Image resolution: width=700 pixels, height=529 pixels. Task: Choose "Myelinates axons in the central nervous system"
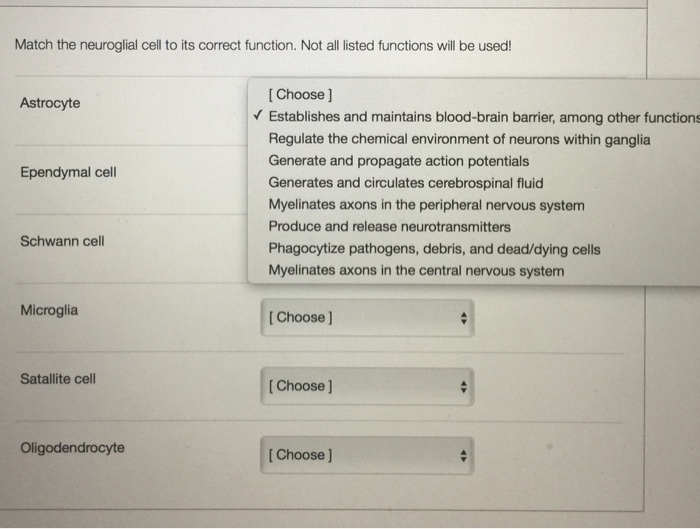(x=416, y=271)
